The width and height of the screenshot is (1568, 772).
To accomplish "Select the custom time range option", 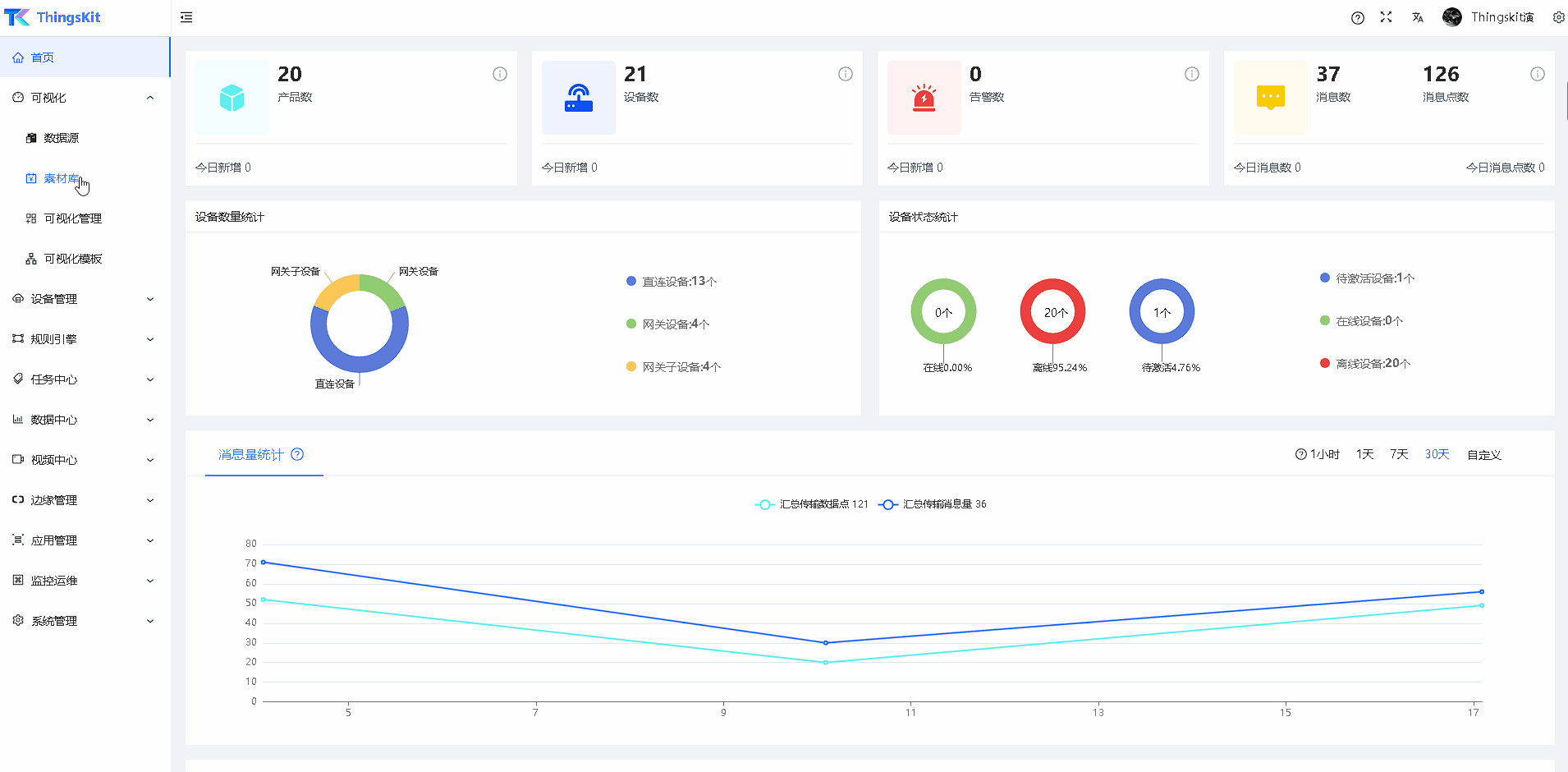I will (1483, 454).
